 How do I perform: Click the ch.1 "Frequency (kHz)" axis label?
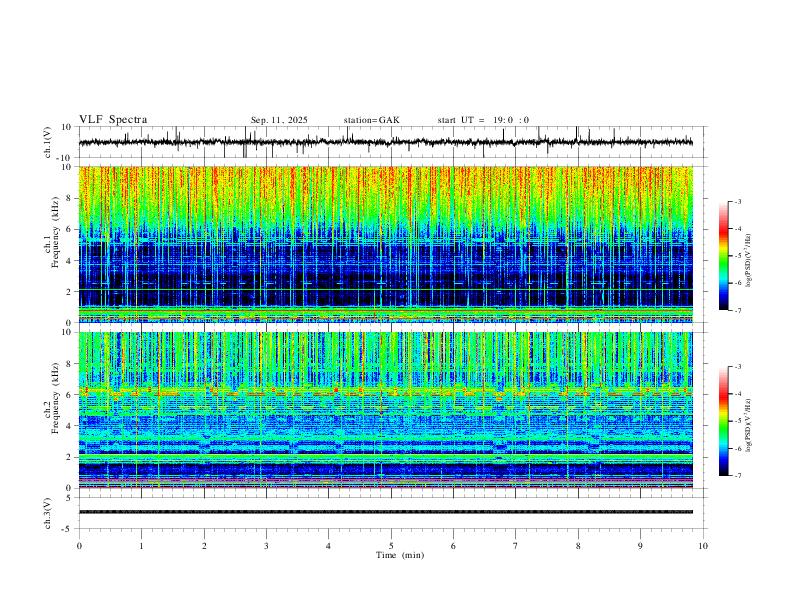[55, 233]
